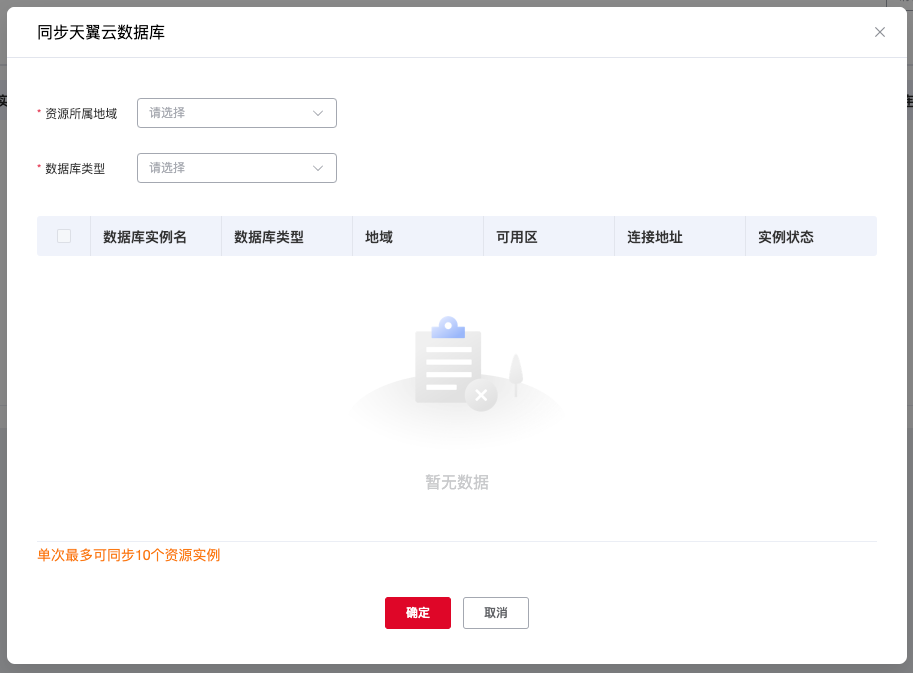
Task: Click the 取消 button
Action: coord(496,612)
